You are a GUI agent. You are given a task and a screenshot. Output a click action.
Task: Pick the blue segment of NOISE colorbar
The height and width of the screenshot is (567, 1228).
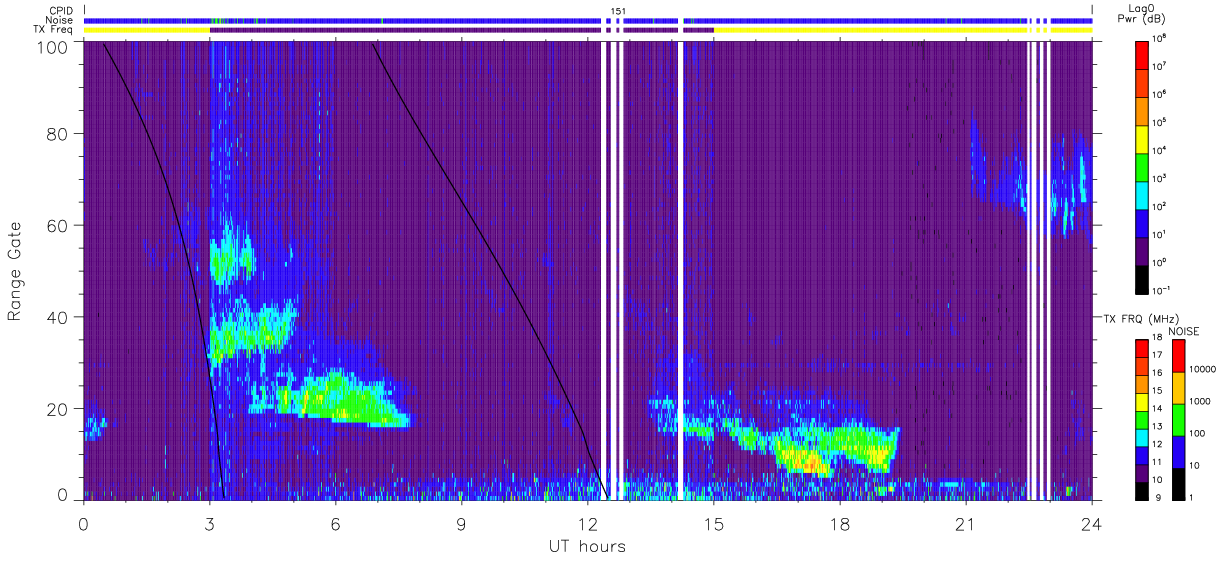tap(1178, 452)
